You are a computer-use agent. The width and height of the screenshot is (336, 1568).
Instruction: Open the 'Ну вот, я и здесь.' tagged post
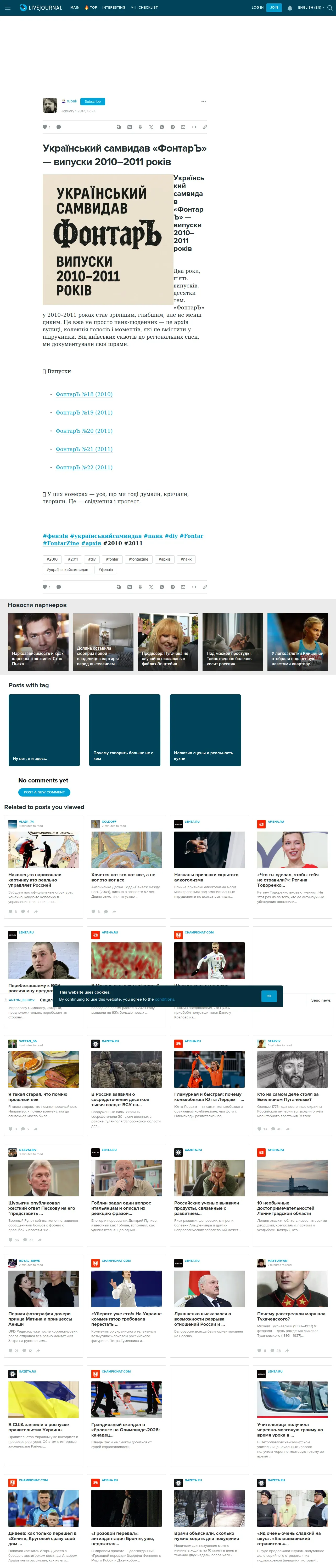pyautogui.click(x=44, y=730)
